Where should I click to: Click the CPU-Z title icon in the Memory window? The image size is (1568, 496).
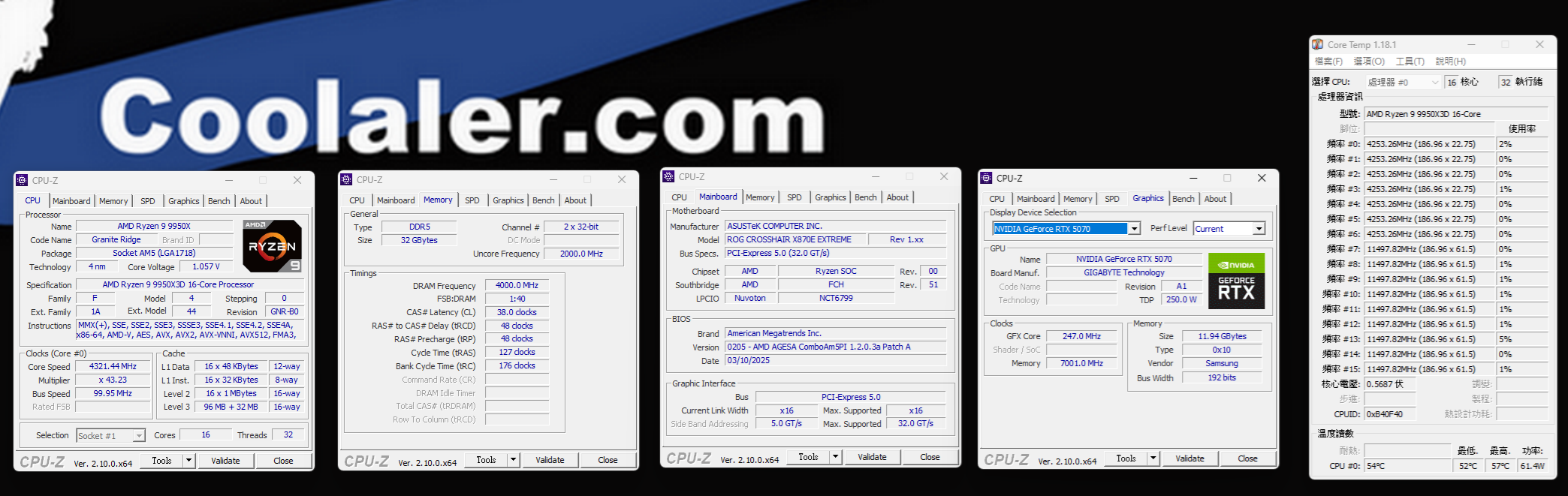pos(346,179)
